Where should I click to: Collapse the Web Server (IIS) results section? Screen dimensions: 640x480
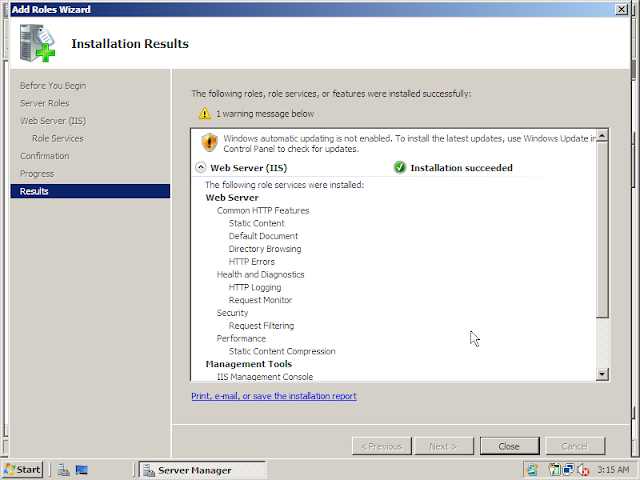click(200, 167)
